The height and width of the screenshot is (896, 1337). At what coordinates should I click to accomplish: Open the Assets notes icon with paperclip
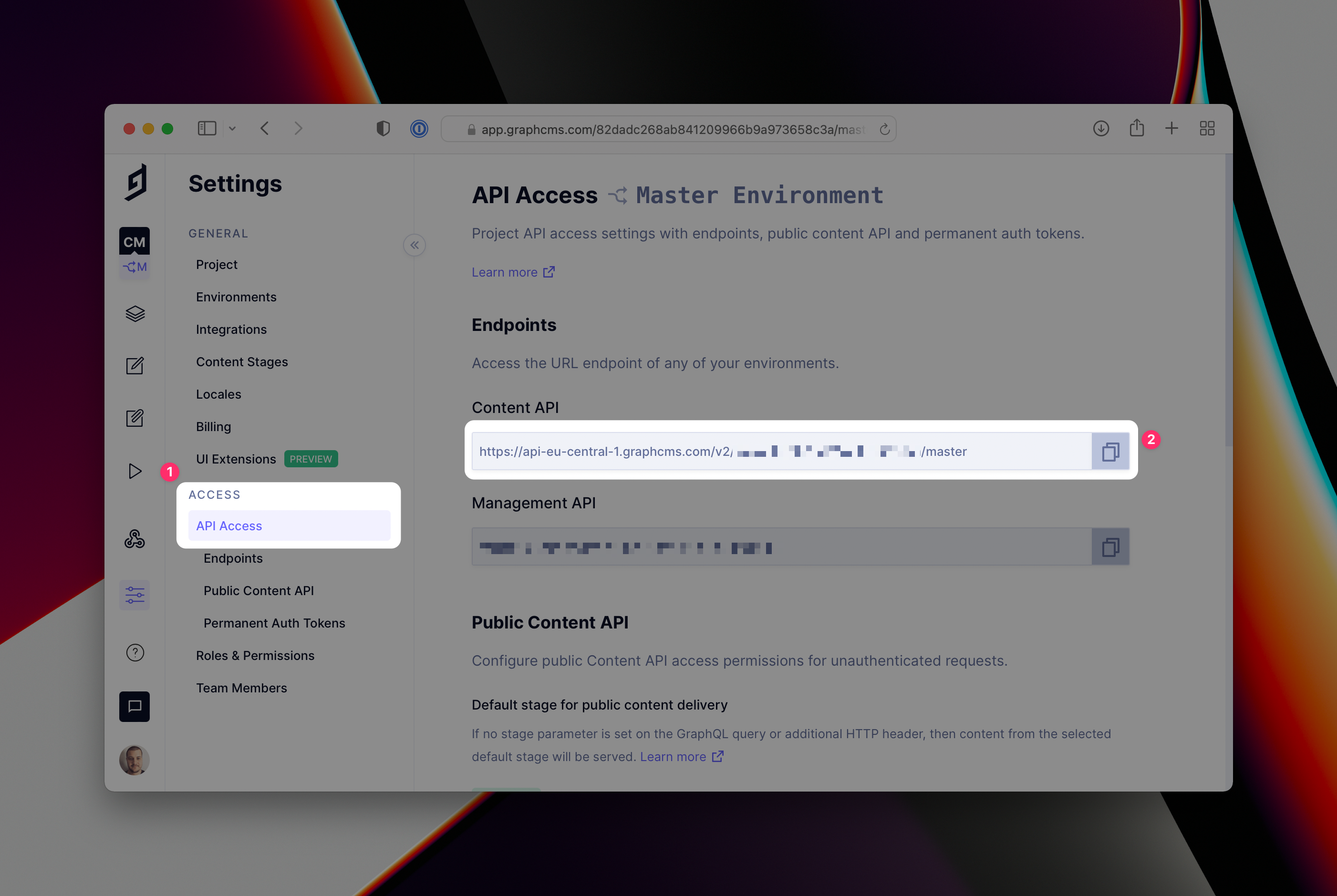coord(135,418)
